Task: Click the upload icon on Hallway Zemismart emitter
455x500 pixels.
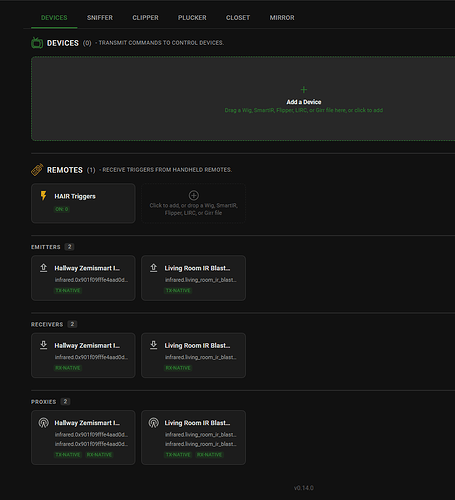Action: point(43,268)
